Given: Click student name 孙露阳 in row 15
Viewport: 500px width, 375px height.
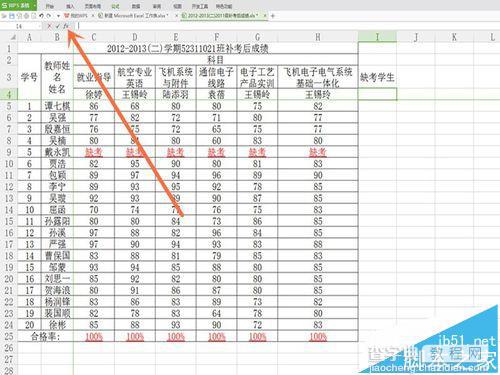Looking at the screenshot, I should (x=57, y=221).
